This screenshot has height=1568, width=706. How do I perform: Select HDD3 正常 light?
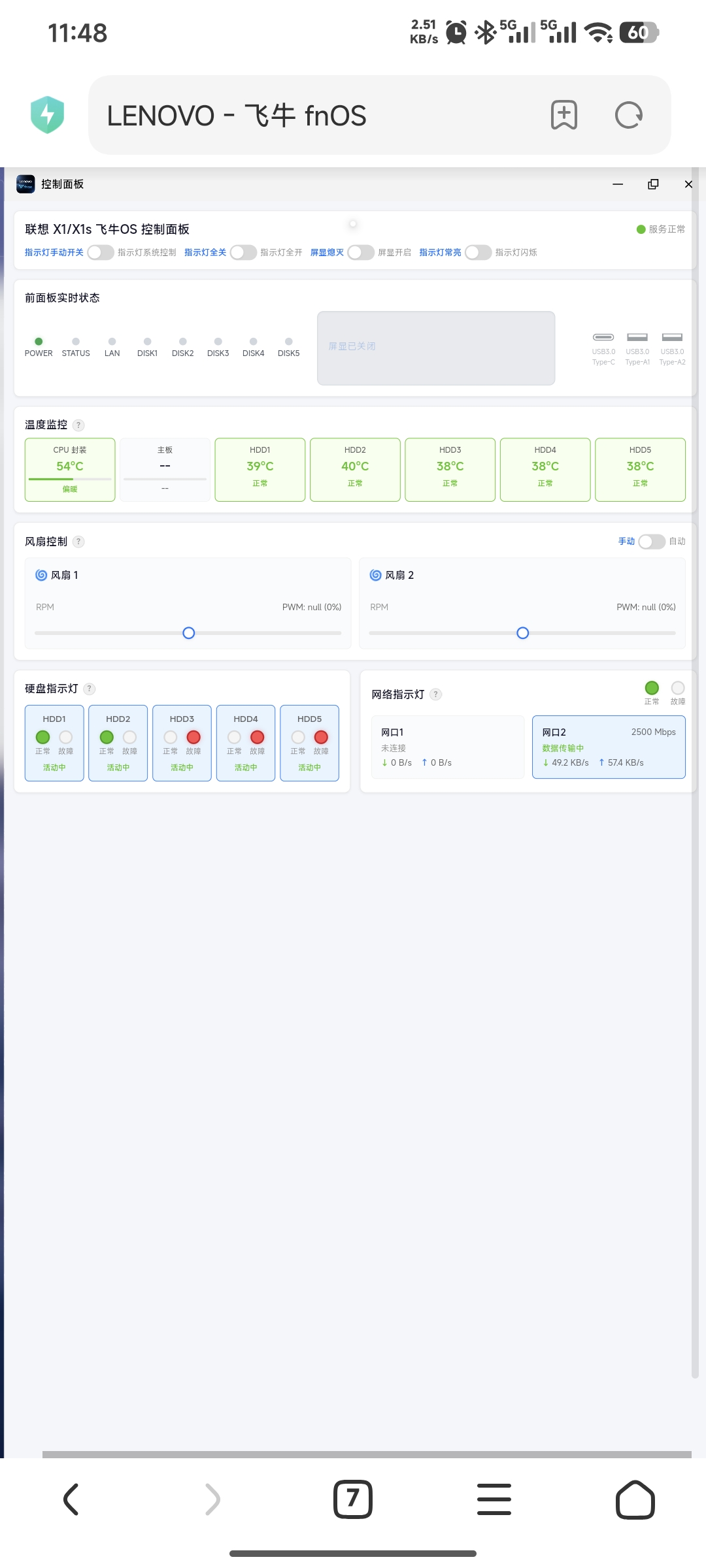[171, 737]
